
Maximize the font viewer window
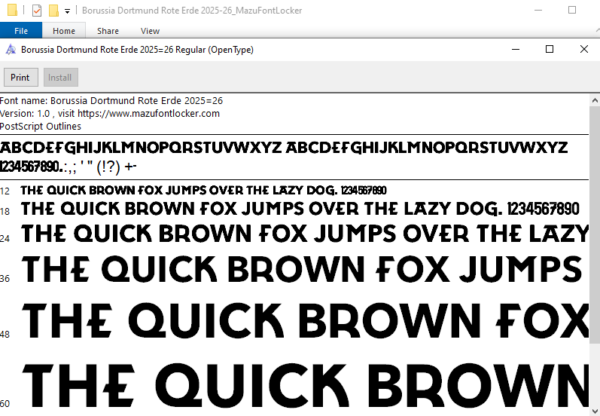549,49
